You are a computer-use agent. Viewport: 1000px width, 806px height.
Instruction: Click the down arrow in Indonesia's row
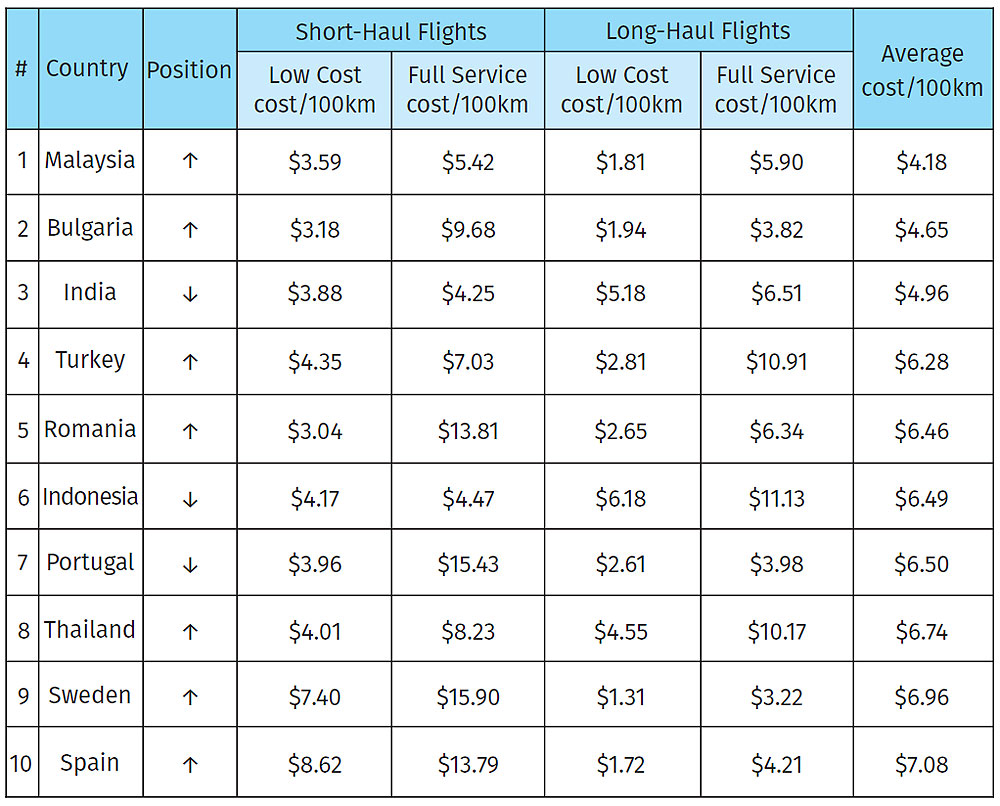[190, 499]
